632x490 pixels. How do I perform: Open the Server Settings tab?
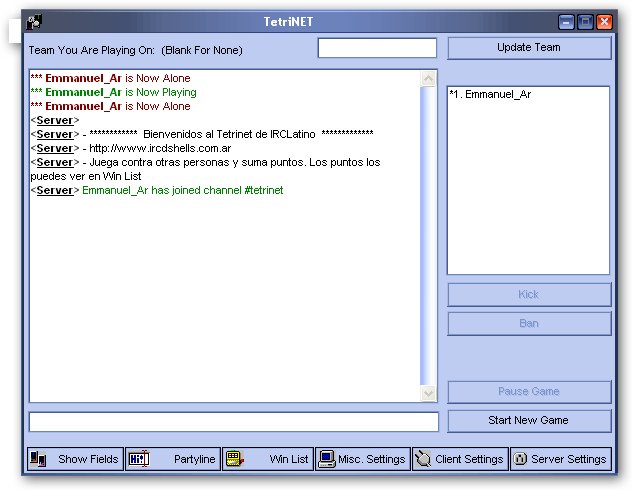[x=561, y=459]
